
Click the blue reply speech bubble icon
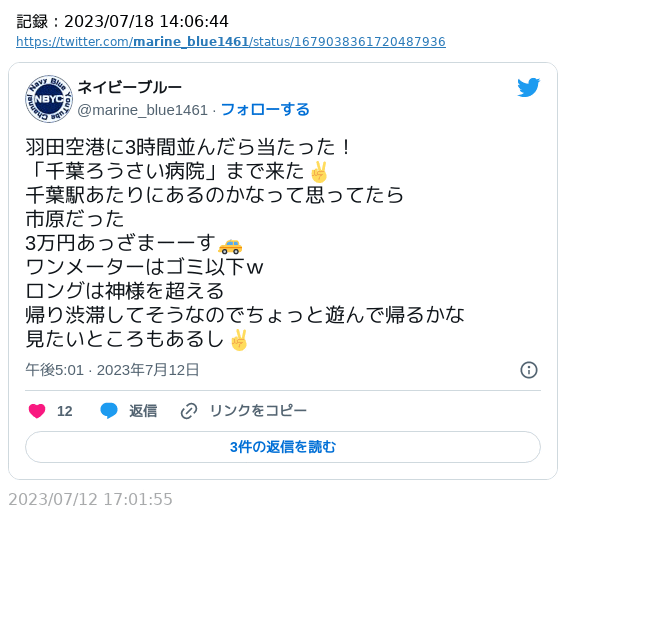[x=109, y=410]
